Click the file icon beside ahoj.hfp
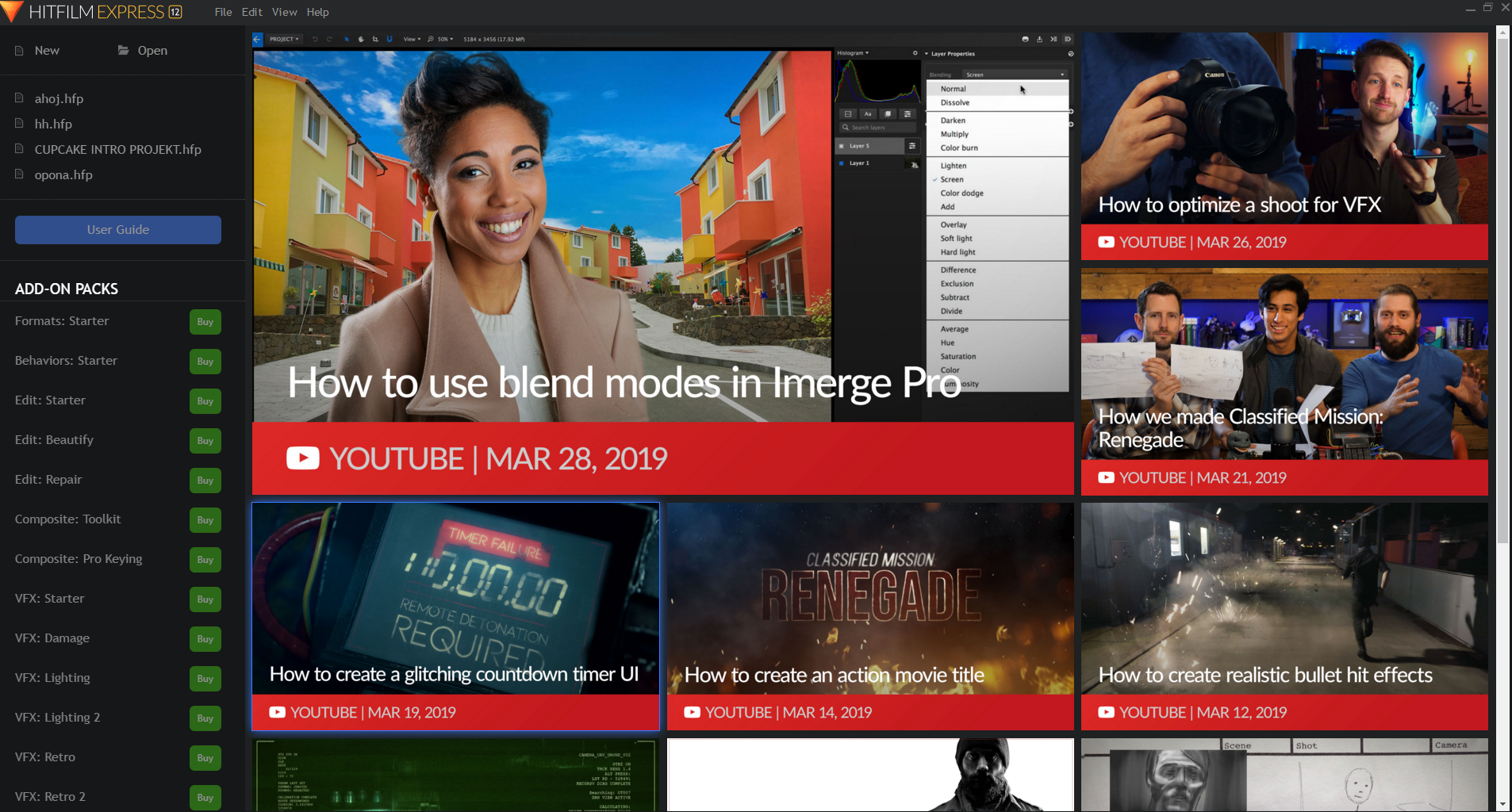1512x812 pixels. pyautogui.click(x=20, y=98)
